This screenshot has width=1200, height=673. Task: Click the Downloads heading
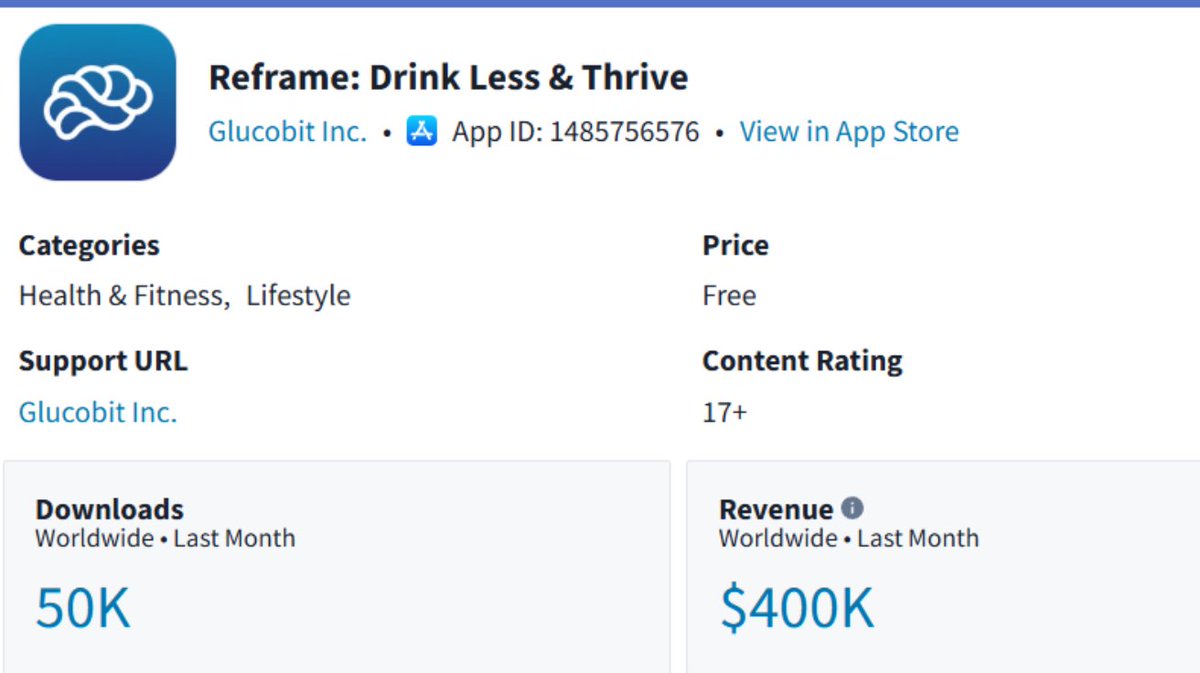coord(110,509)
